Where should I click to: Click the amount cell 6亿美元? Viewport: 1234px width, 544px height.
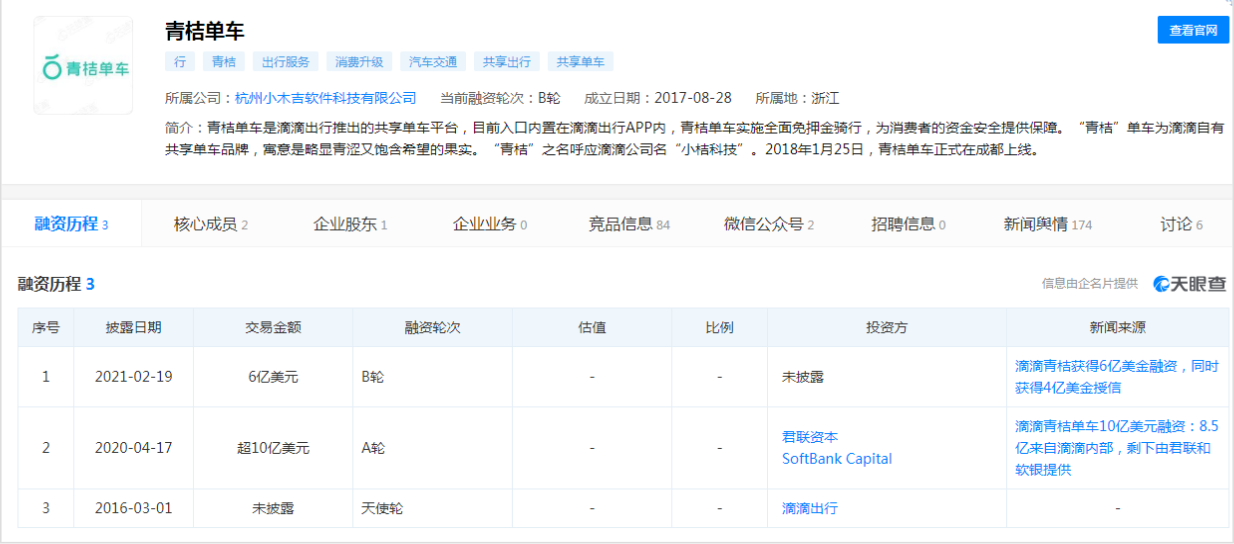pos(273,377)
